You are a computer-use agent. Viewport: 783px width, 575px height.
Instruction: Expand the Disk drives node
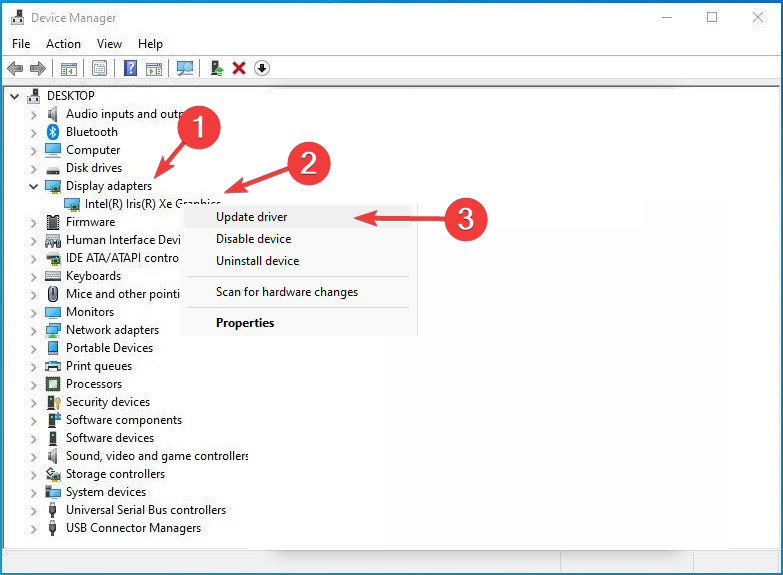(x=33, y=168)
